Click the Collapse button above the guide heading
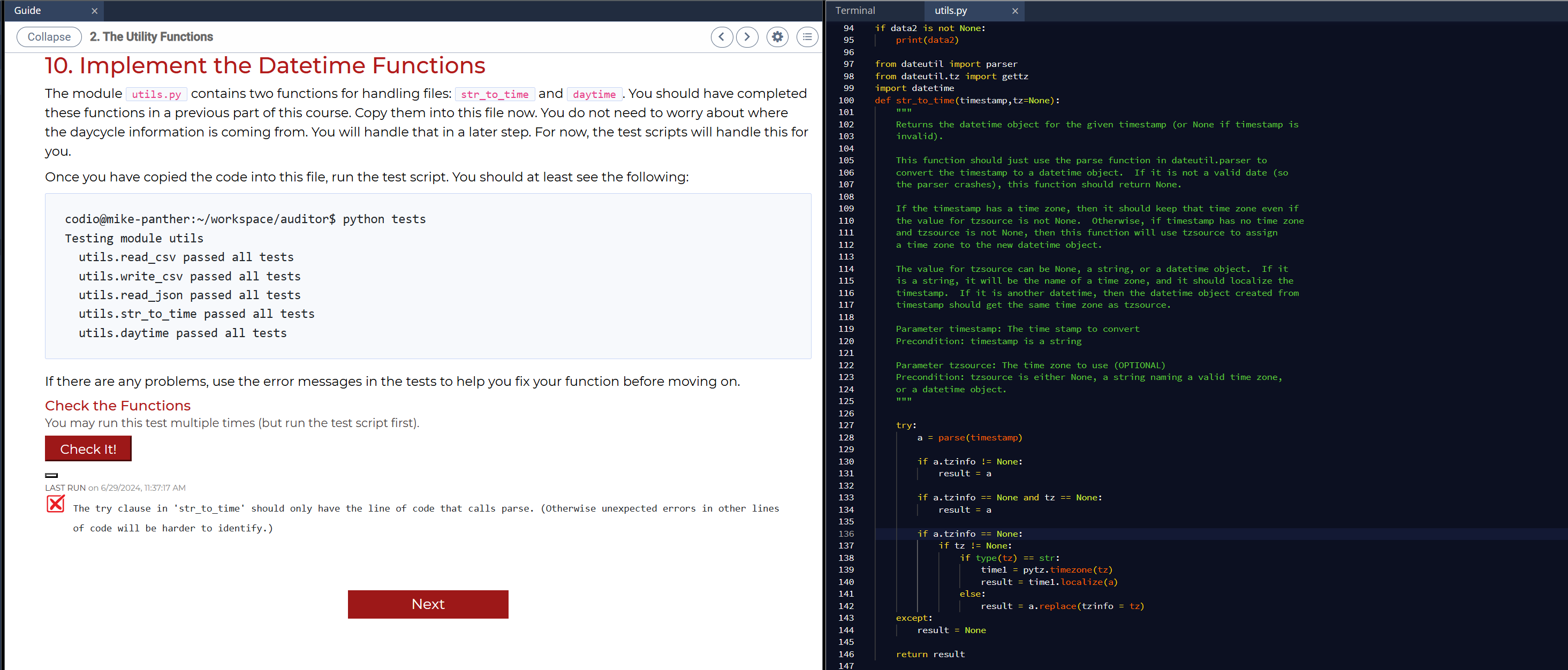The image size is (1568, 670). [x=49, y=36]
